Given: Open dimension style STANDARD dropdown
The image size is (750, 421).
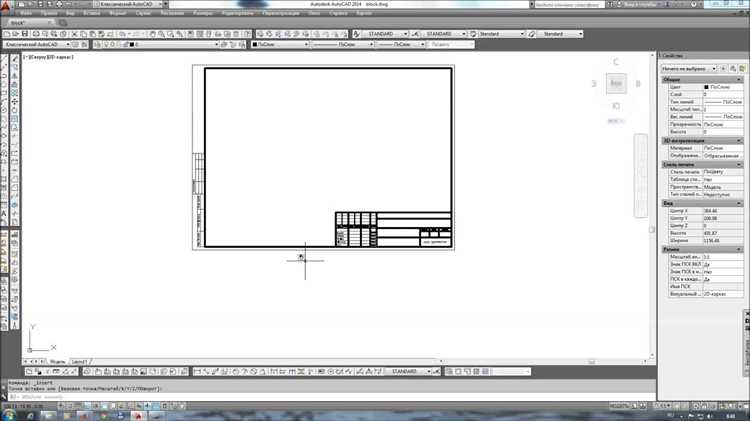Looking at the screenshot, I should click(x=443, y=34).
